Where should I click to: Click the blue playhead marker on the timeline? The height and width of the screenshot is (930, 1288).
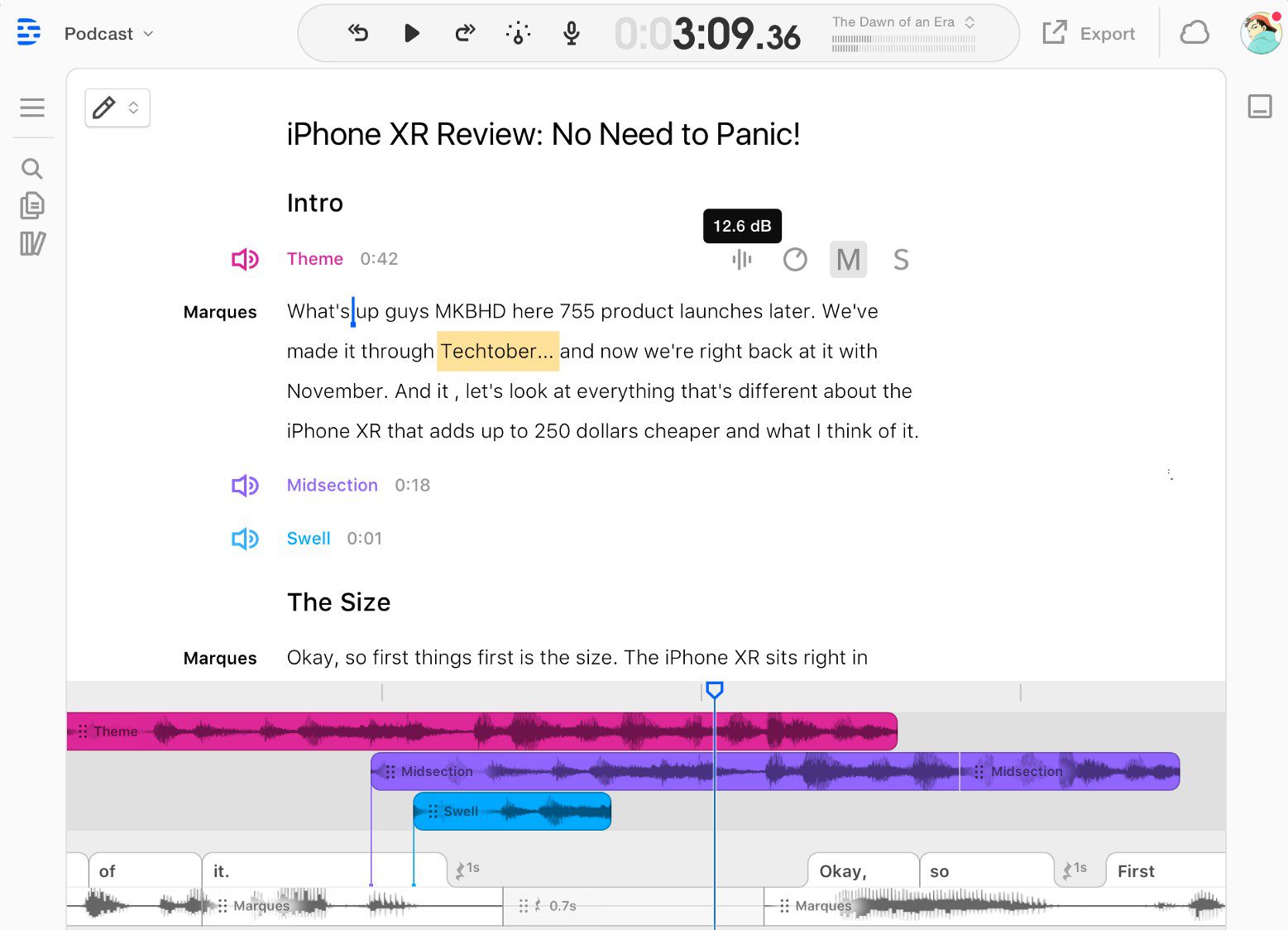coord(715,690)
